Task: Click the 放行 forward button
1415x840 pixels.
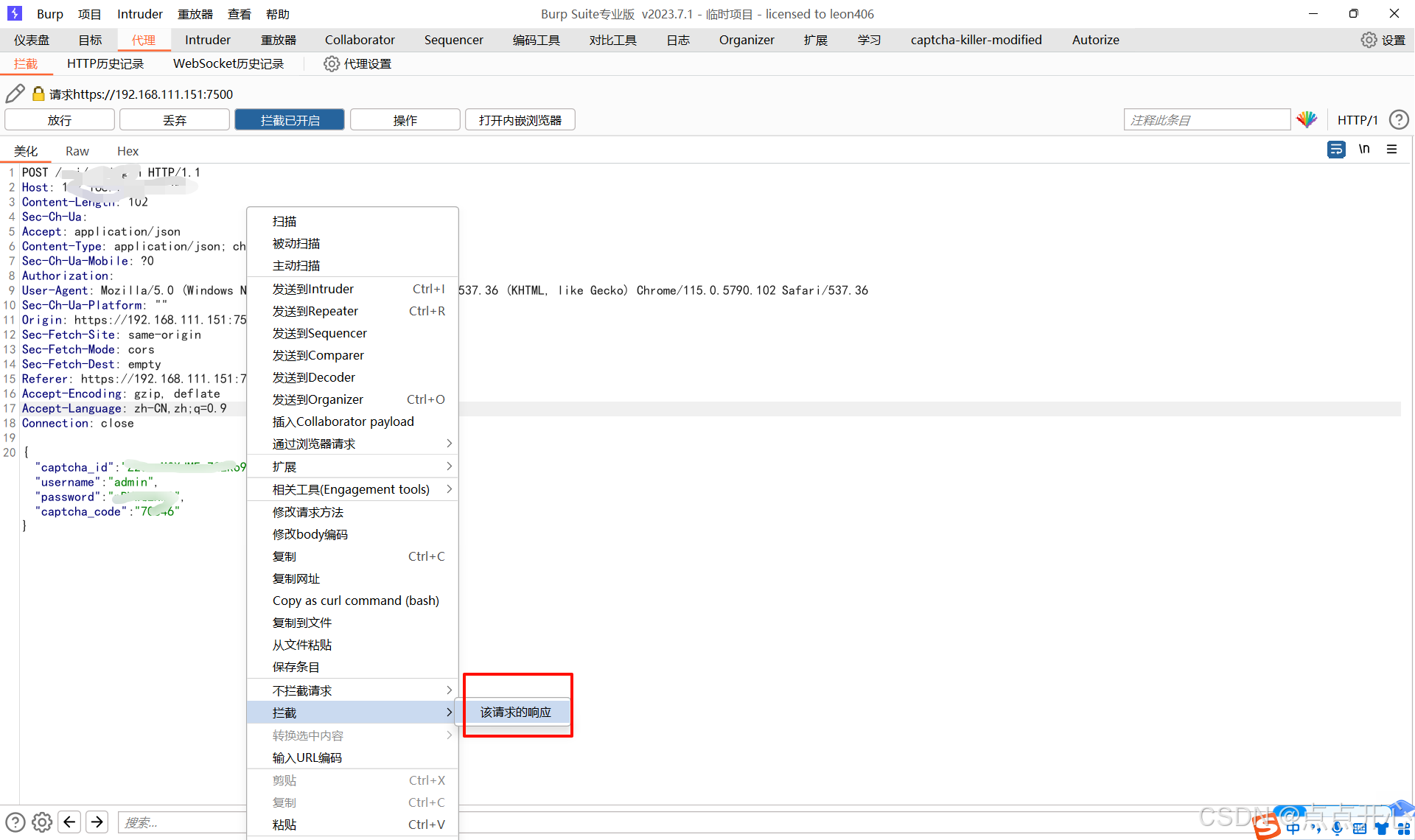Action: (x=60, y=119)
